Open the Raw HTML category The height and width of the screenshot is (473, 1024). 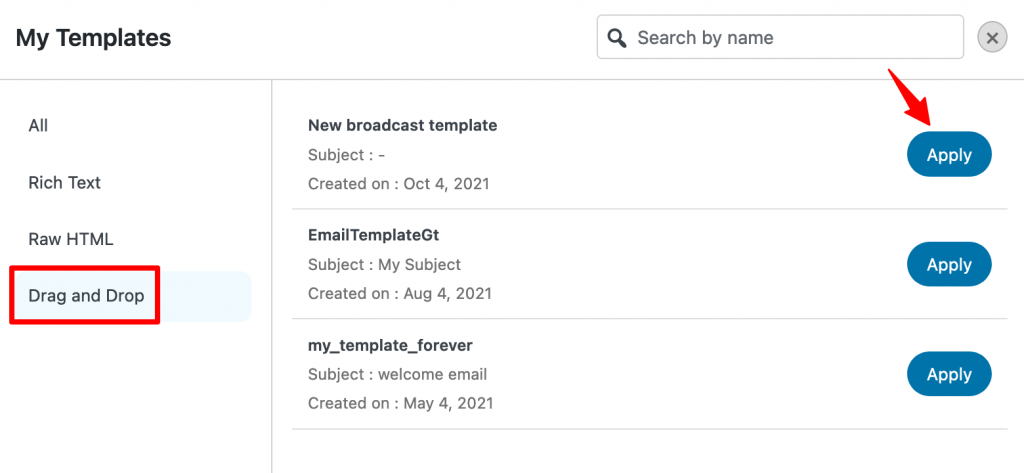[71, 239]
